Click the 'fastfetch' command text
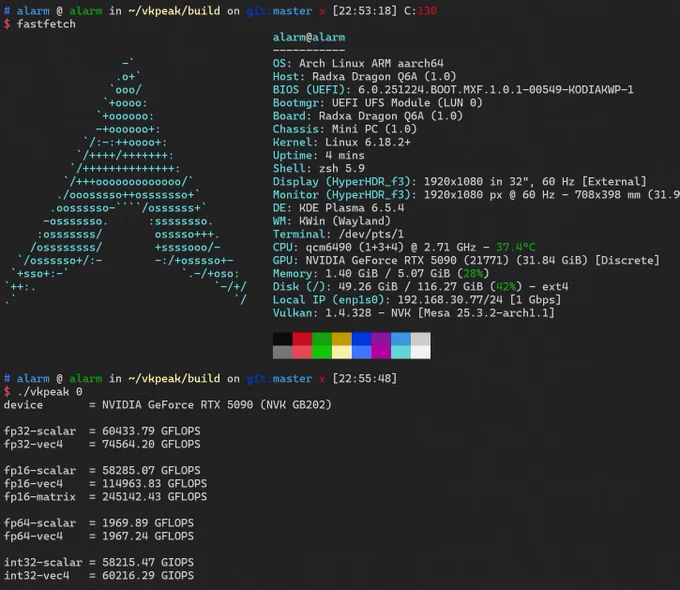Image resolution: width=680 pixels, height=590 pixels. [46, 24]
